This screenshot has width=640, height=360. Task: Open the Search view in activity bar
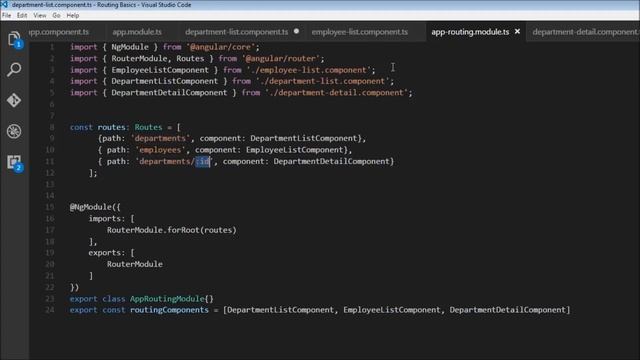pos(14,70)
